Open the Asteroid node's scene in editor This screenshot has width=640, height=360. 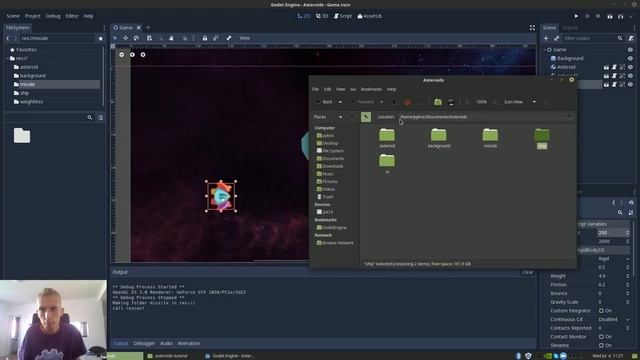[x=606, y=67]
